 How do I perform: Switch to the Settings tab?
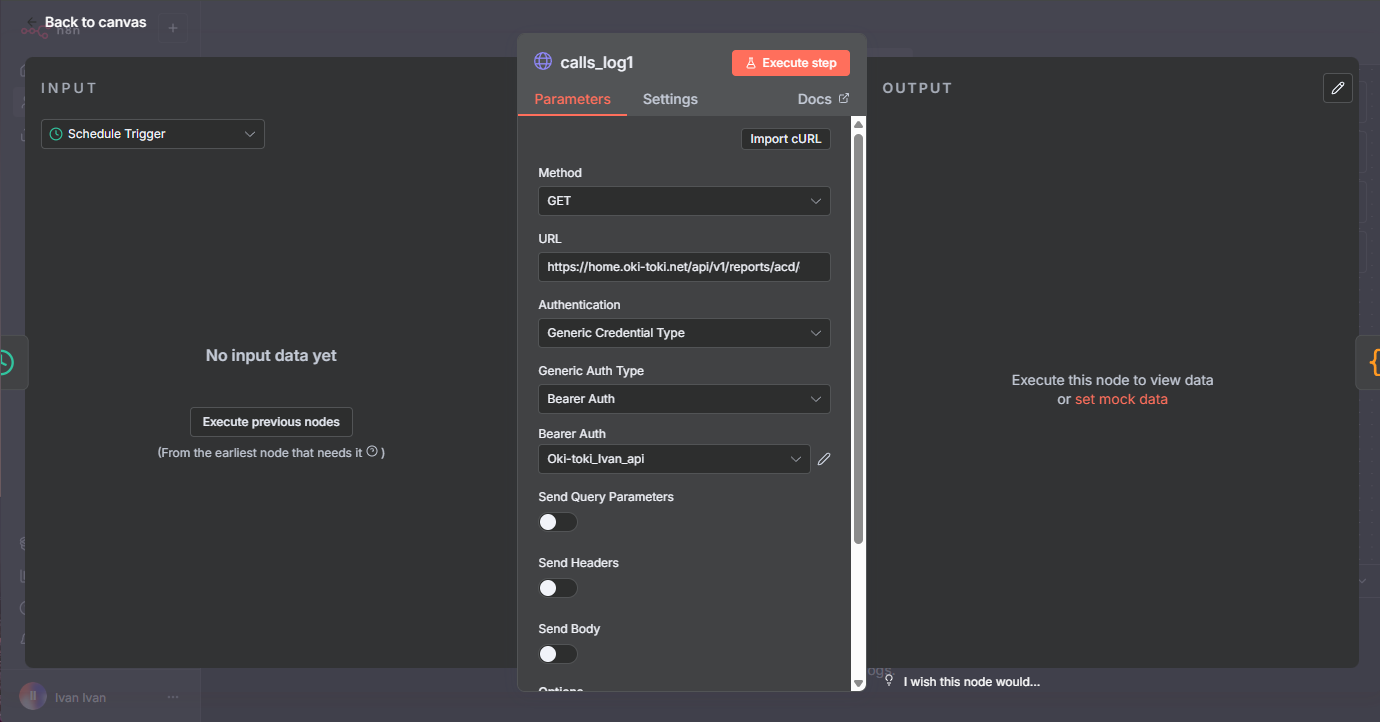click(x=670, y=99)
